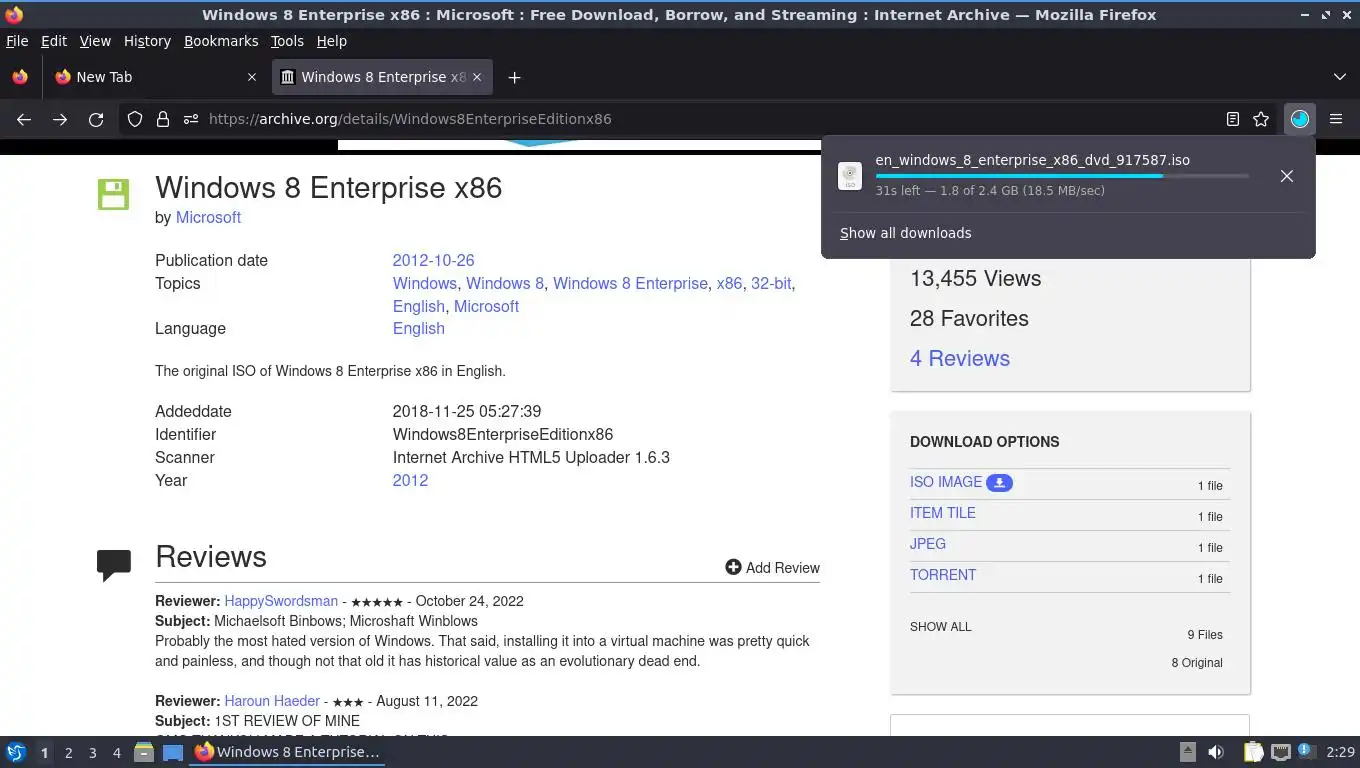Image resolution: width=1360 pixels, height=768 pixels.
Task: Open the File menu
Action: [17, 41]
